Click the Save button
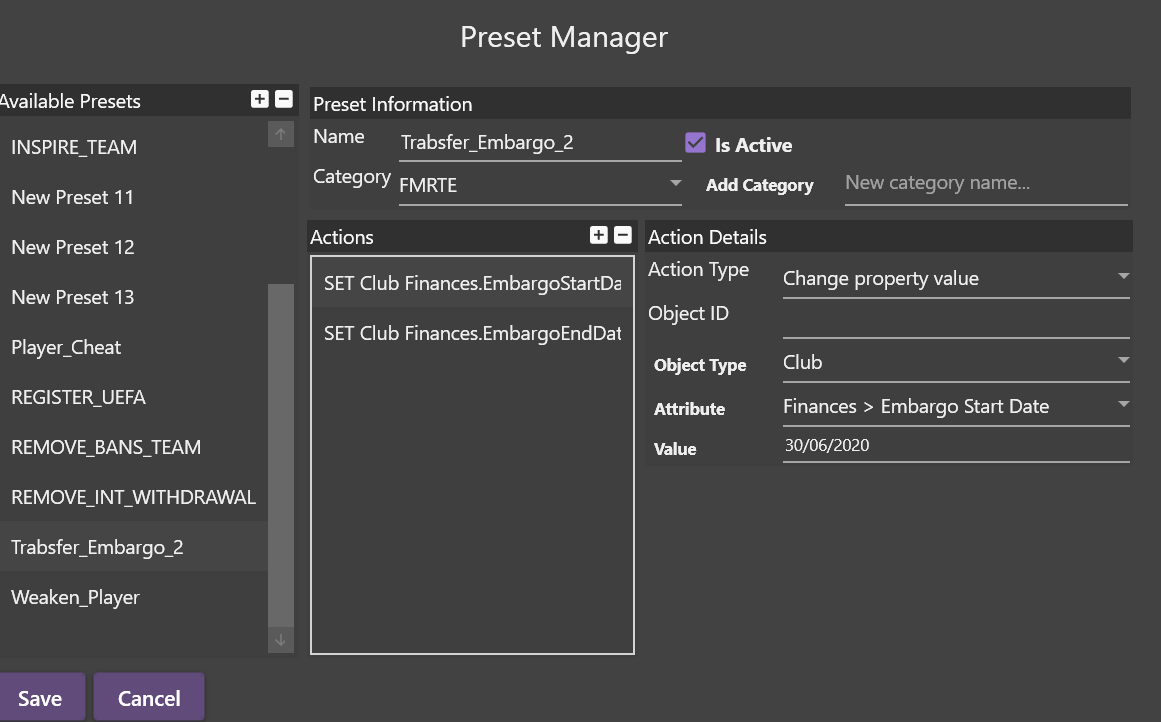1161x722 pixels. [40, 698]
